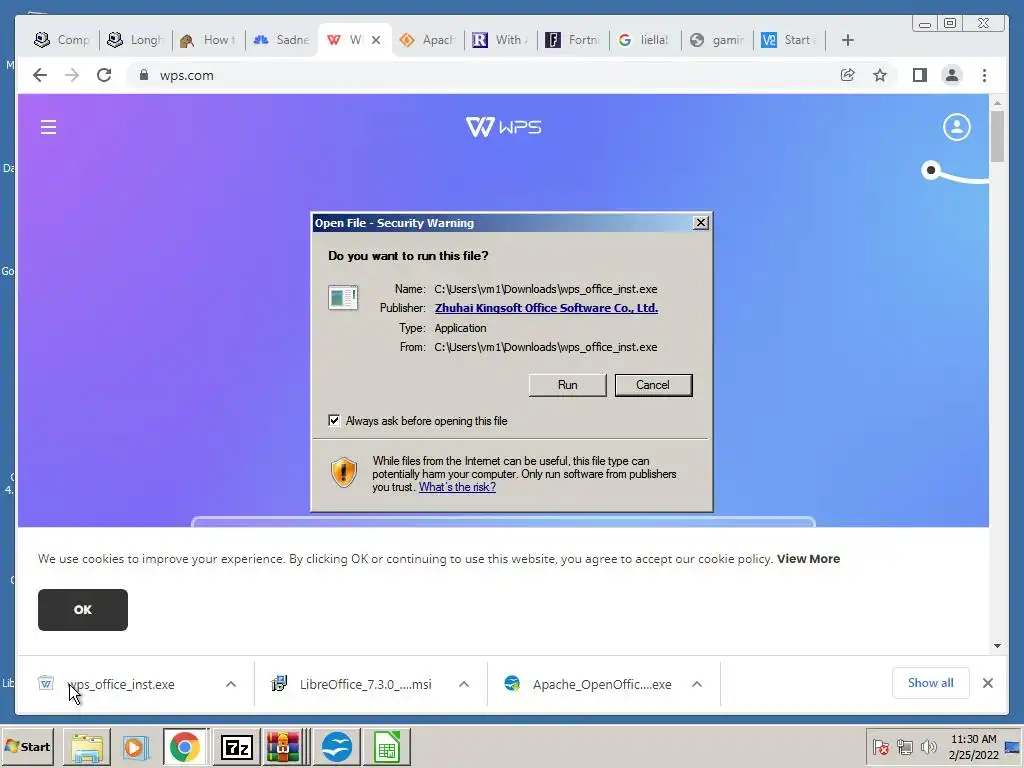Click the scrollbar down arrow
1024x768 pixels.
click(x=997, y=646)
